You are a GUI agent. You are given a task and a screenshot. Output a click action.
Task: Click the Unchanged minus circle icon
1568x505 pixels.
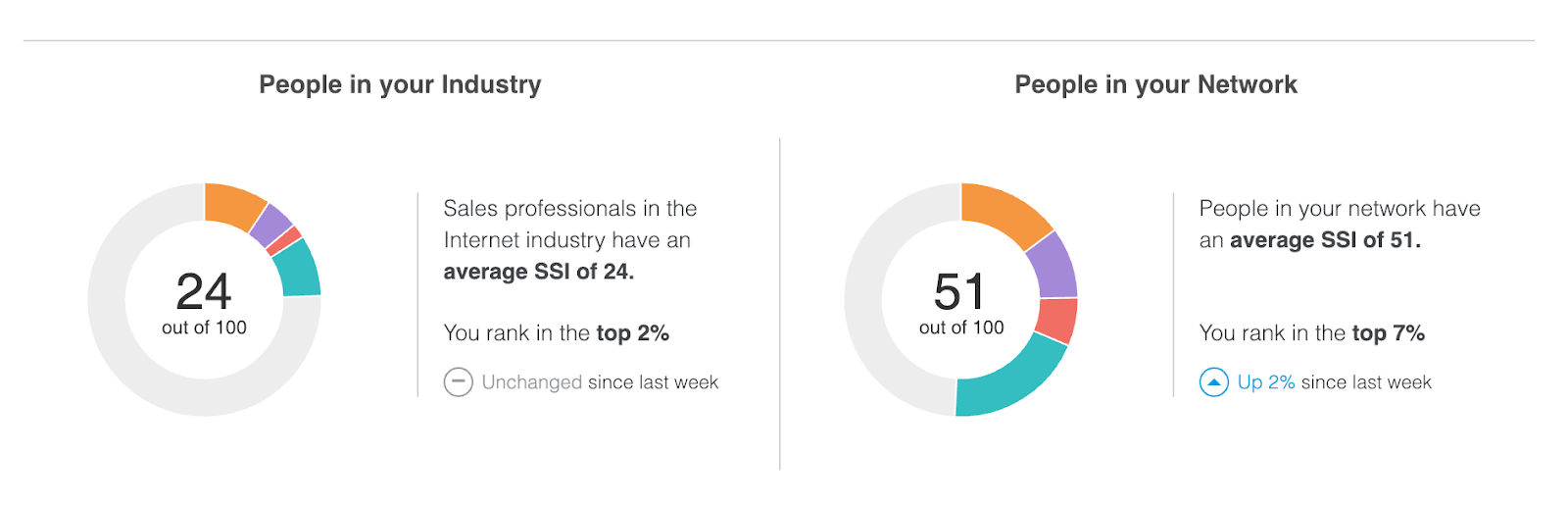click(458, 381)
